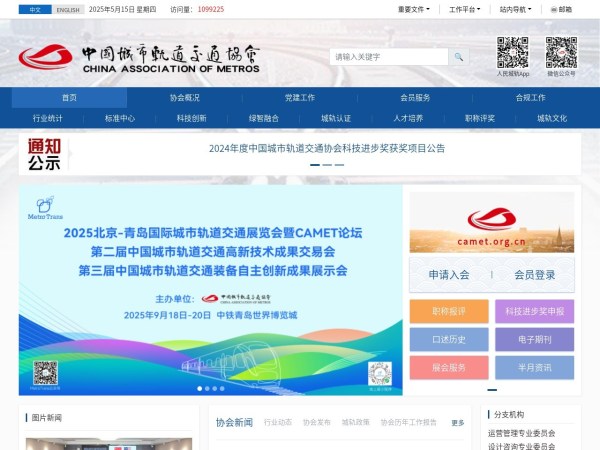
Task: Click the keyword search input field
Action: (389, 57)
